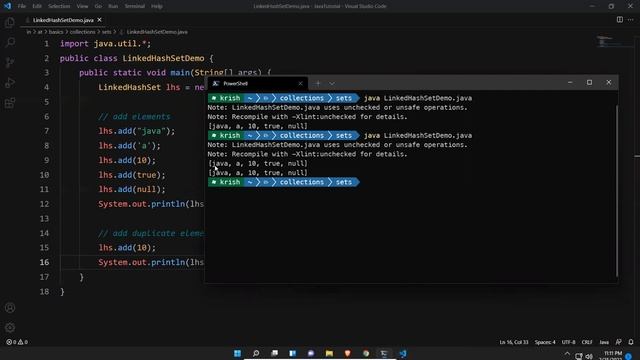Open the View menu
Viewport: 640px width, 360px height.
[x=82, y=6]
